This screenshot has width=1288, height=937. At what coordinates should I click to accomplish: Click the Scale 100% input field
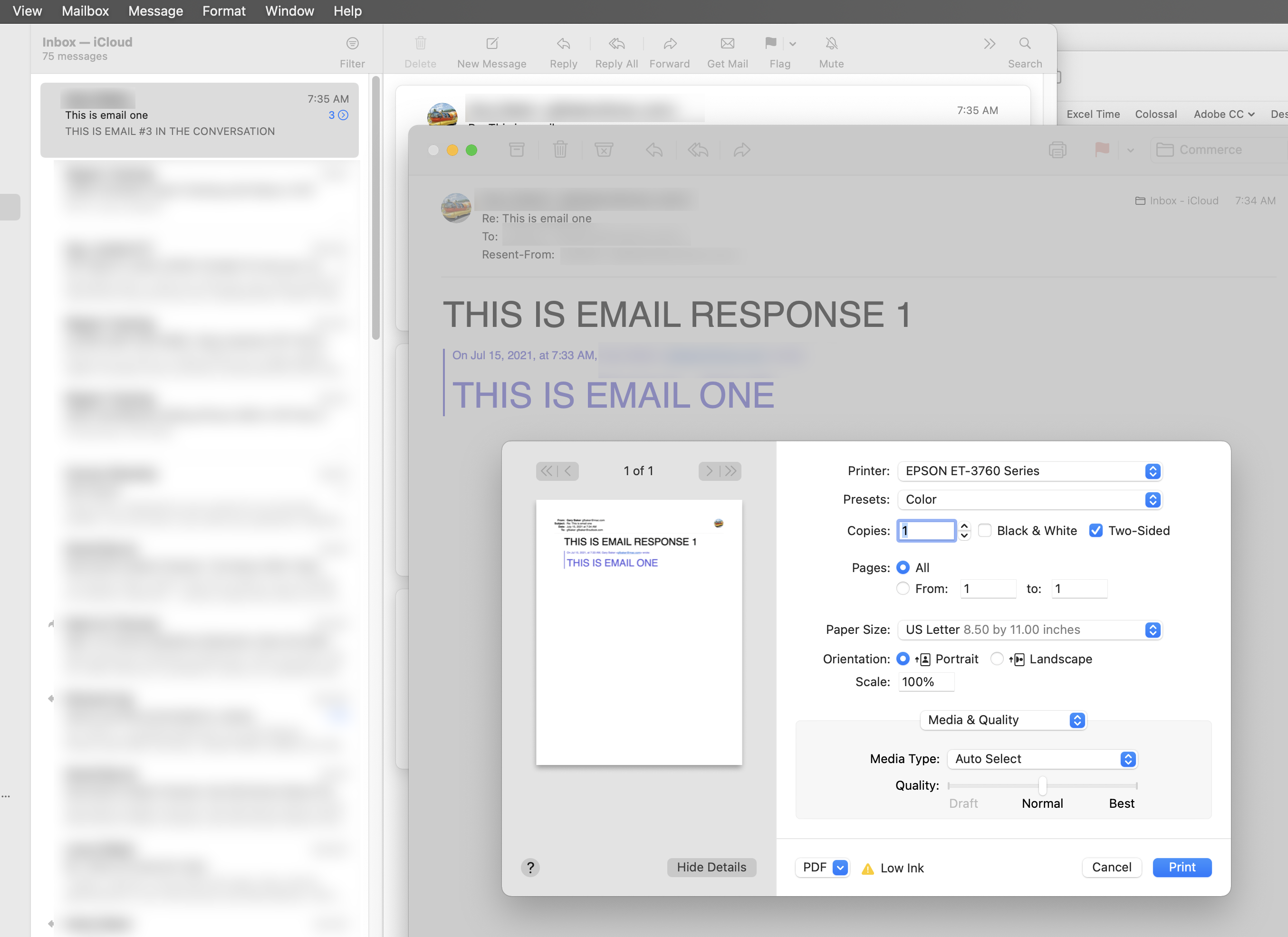[926, 681]
